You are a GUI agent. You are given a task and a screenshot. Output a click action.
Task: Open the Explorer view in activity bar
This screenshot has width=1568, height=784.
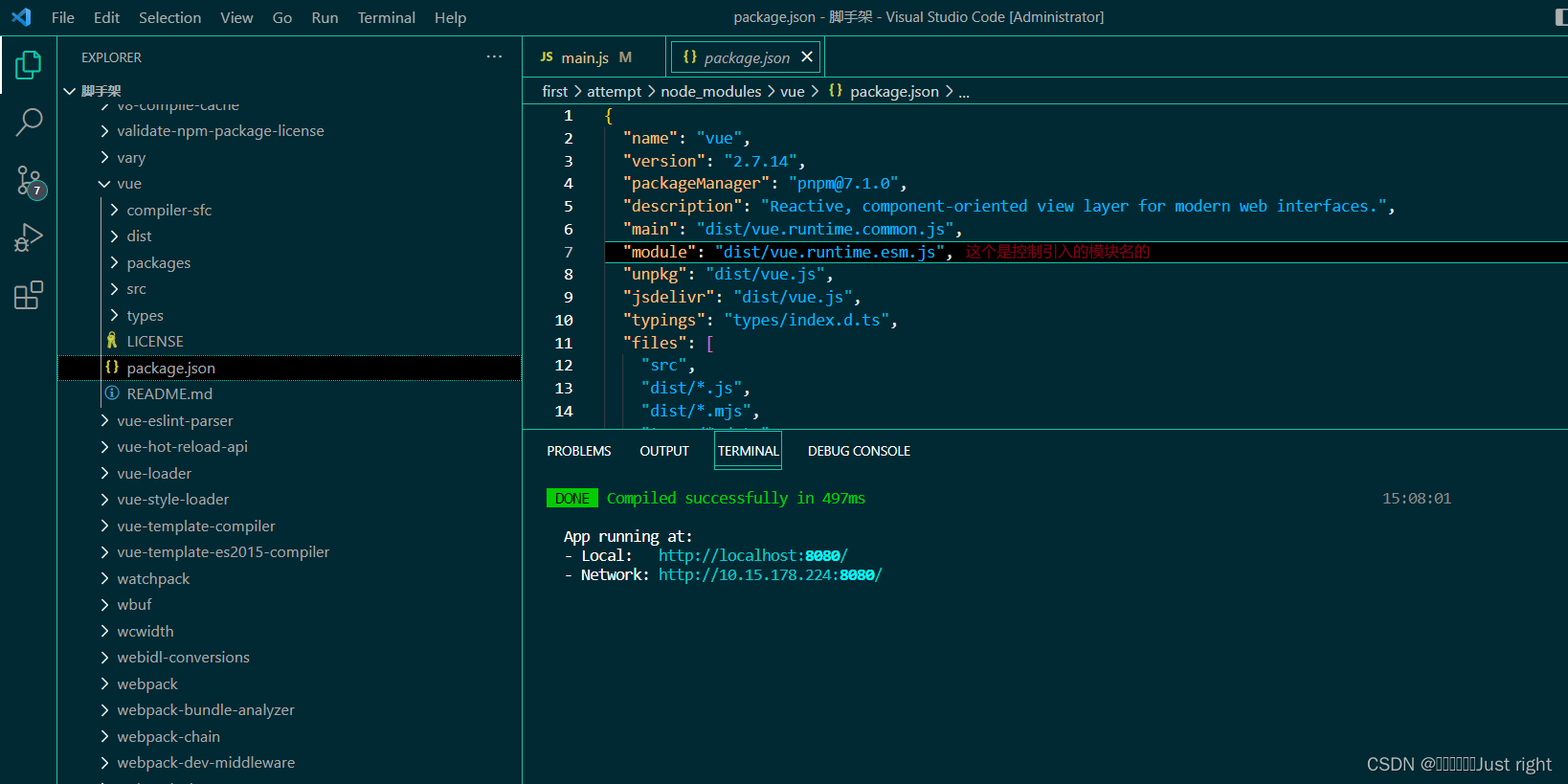pyautogui.click(x=29, y=65)
